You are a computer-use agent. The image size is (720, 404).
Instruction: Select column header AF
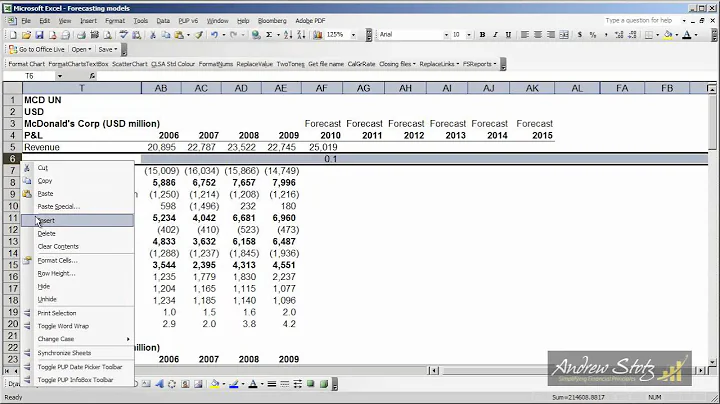click(x=321, y=88)
